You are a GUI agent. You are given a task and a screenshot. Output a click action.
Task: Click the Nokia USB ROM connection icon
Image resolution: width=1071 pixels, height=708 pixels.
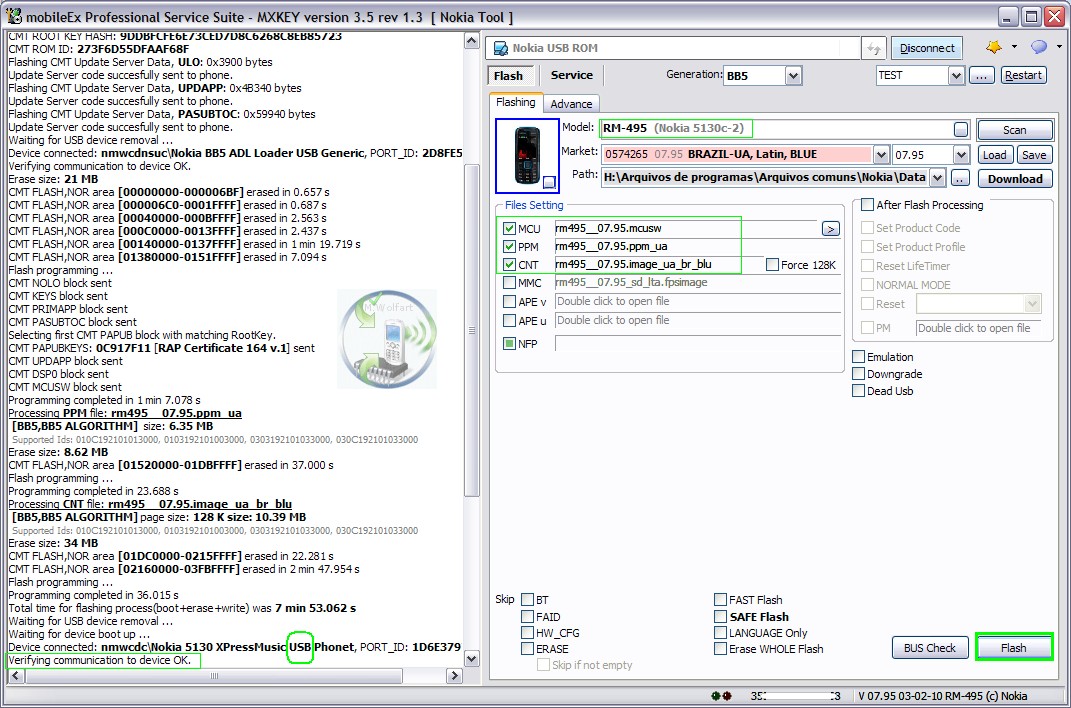[x=501, y=48]
